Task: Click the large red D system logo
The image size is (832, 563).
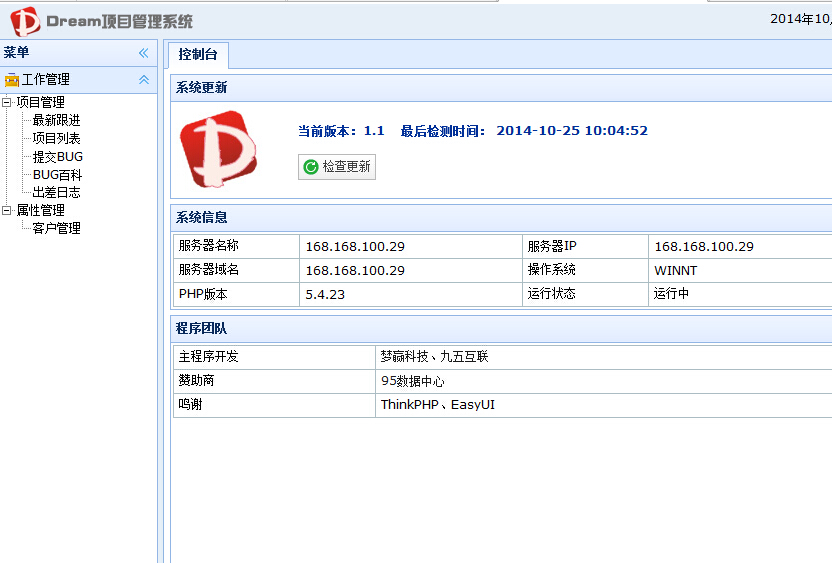Action: pos(219,148)
